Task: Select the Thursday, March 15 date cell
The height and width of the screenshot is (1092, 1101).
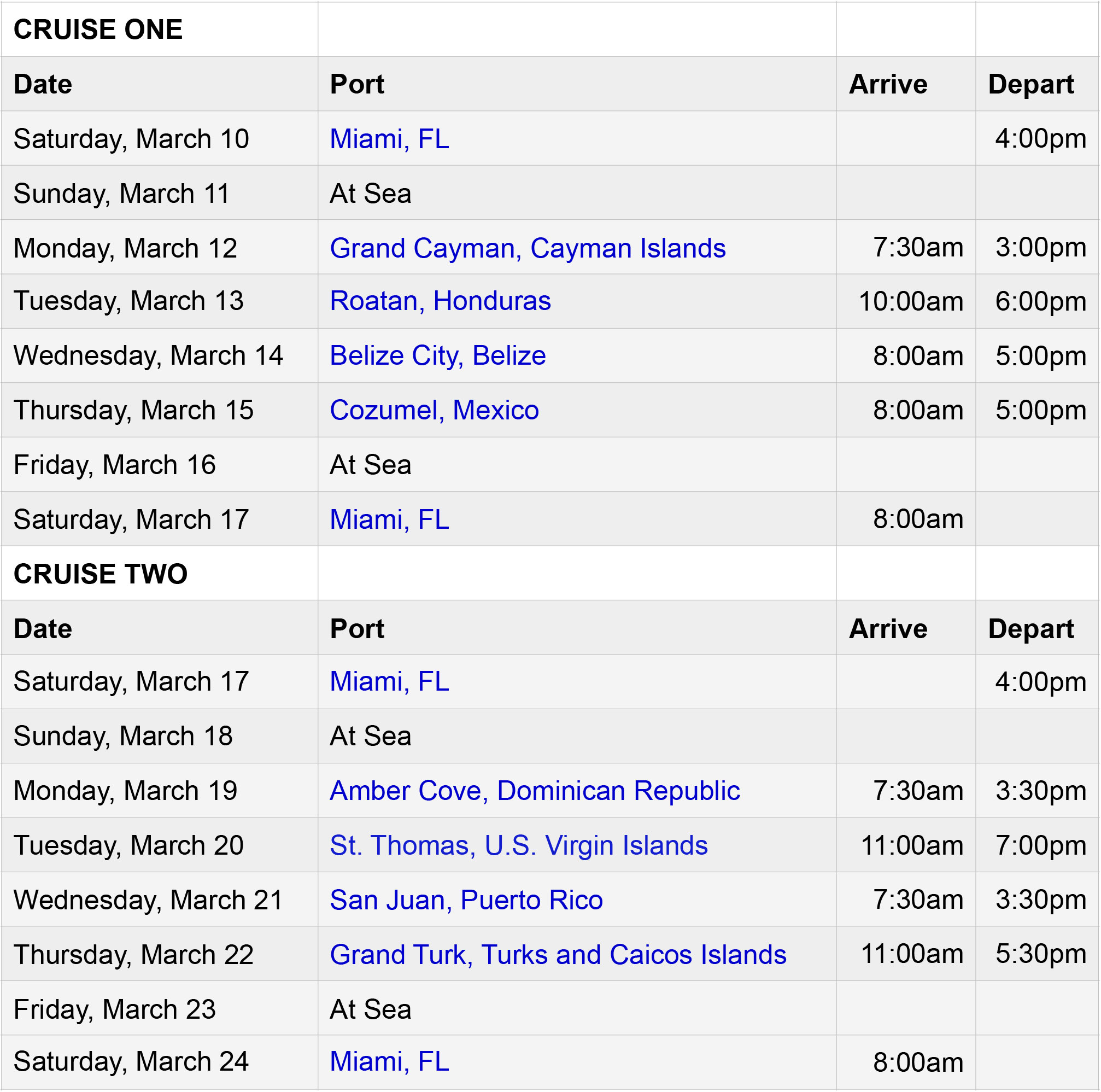Action: click(x=160, y=410)
